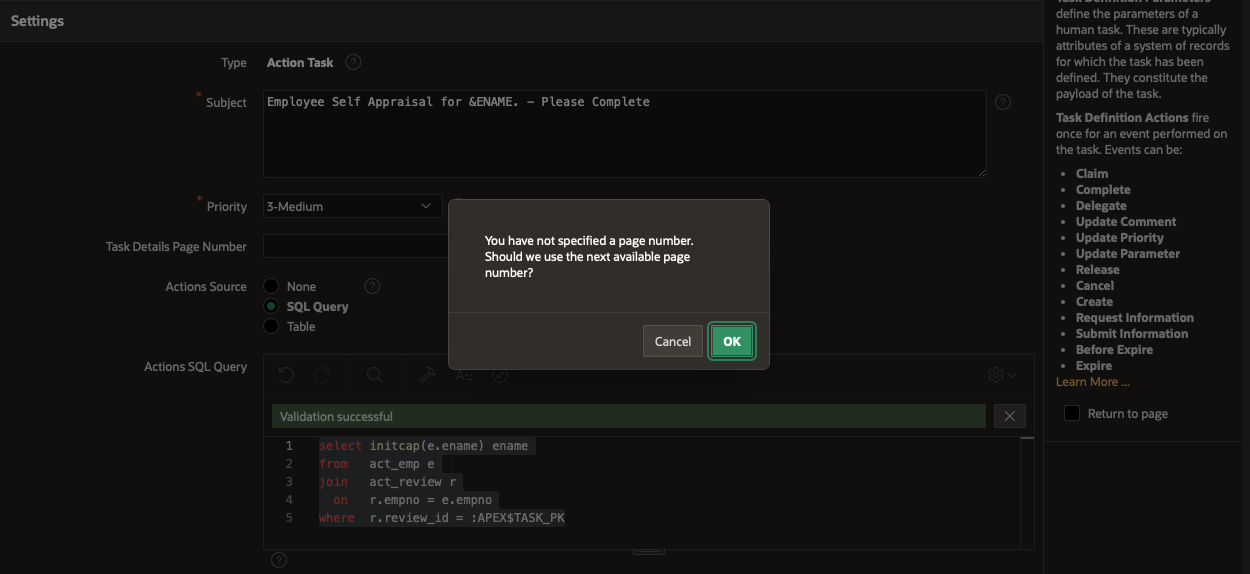Undo the last code editor change

(x=287, y=375)
